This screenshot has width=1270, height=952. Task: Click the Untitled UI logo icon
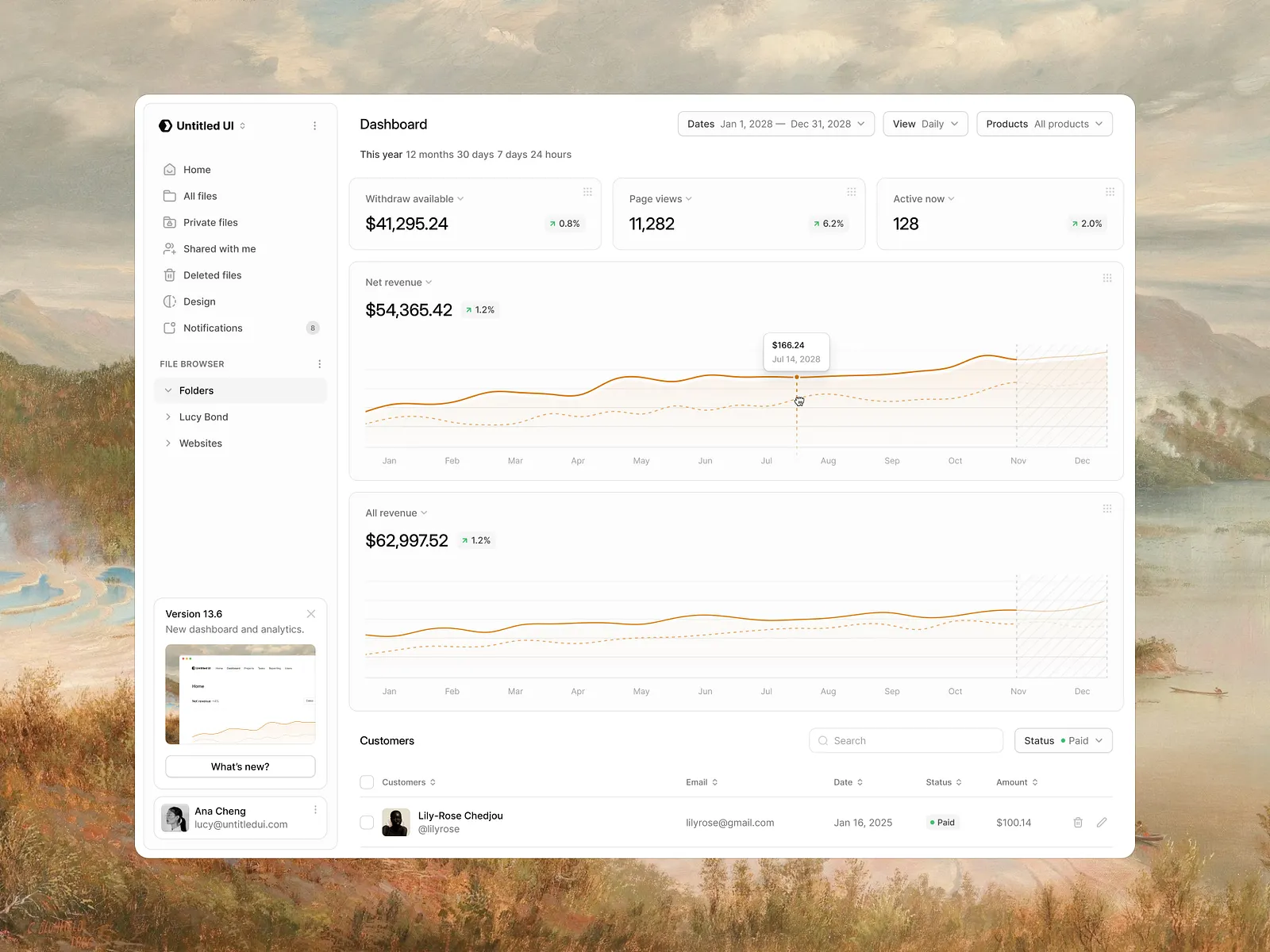pyautogui.click(x=165, y=125)
